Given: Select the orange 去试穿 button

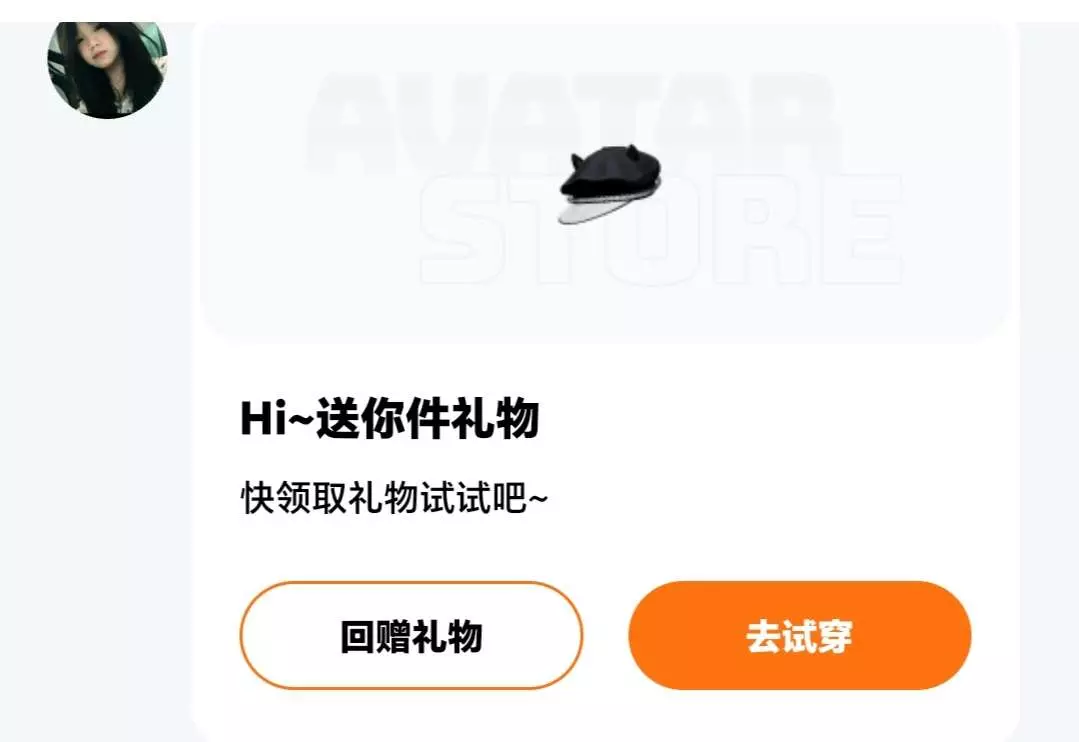Looking at the screenshot, I should point(800,635).
